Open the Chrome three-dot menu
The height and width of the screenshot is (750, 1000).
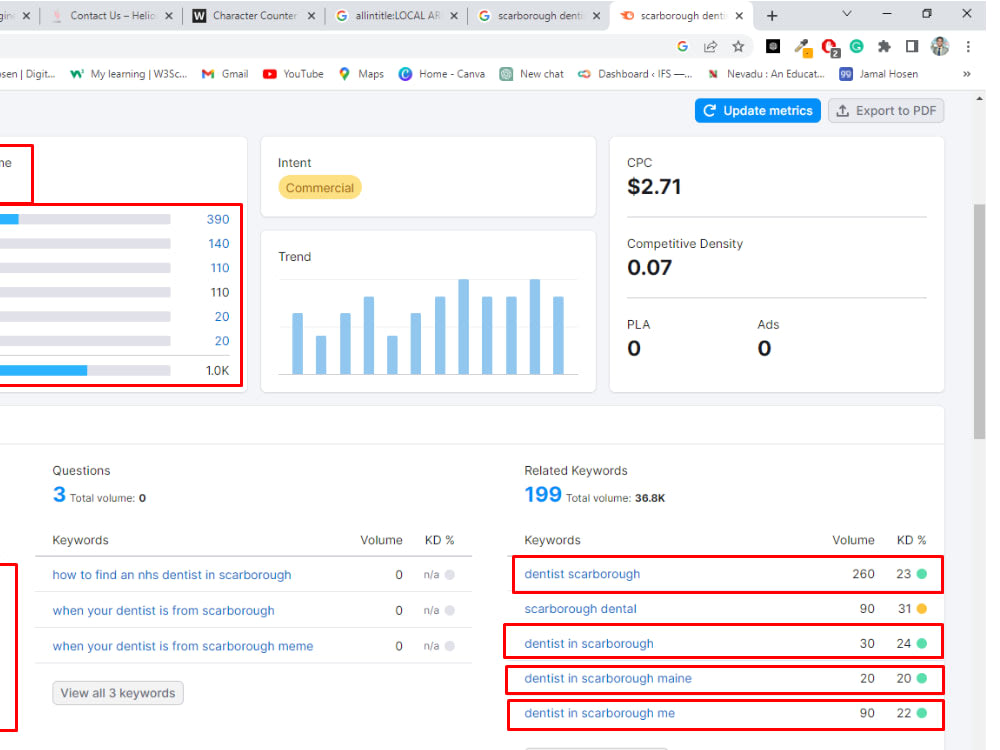point(968,46)
